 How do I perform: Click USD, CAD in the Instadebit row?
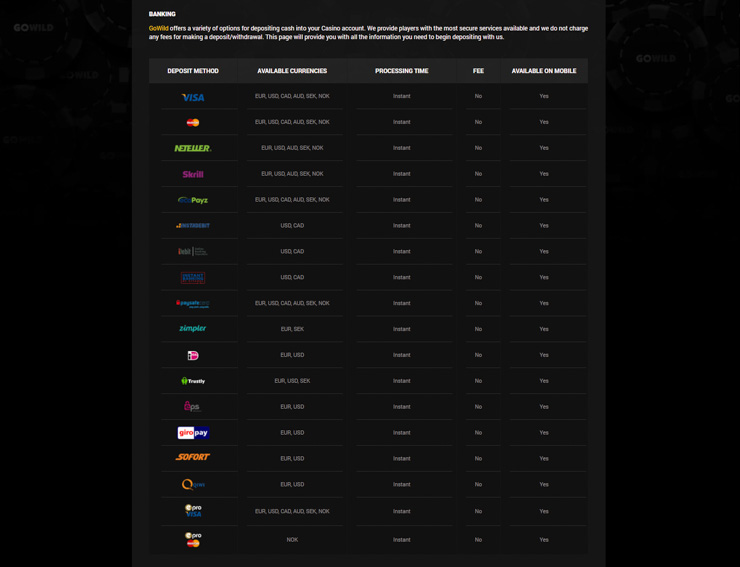coord(292,226)
